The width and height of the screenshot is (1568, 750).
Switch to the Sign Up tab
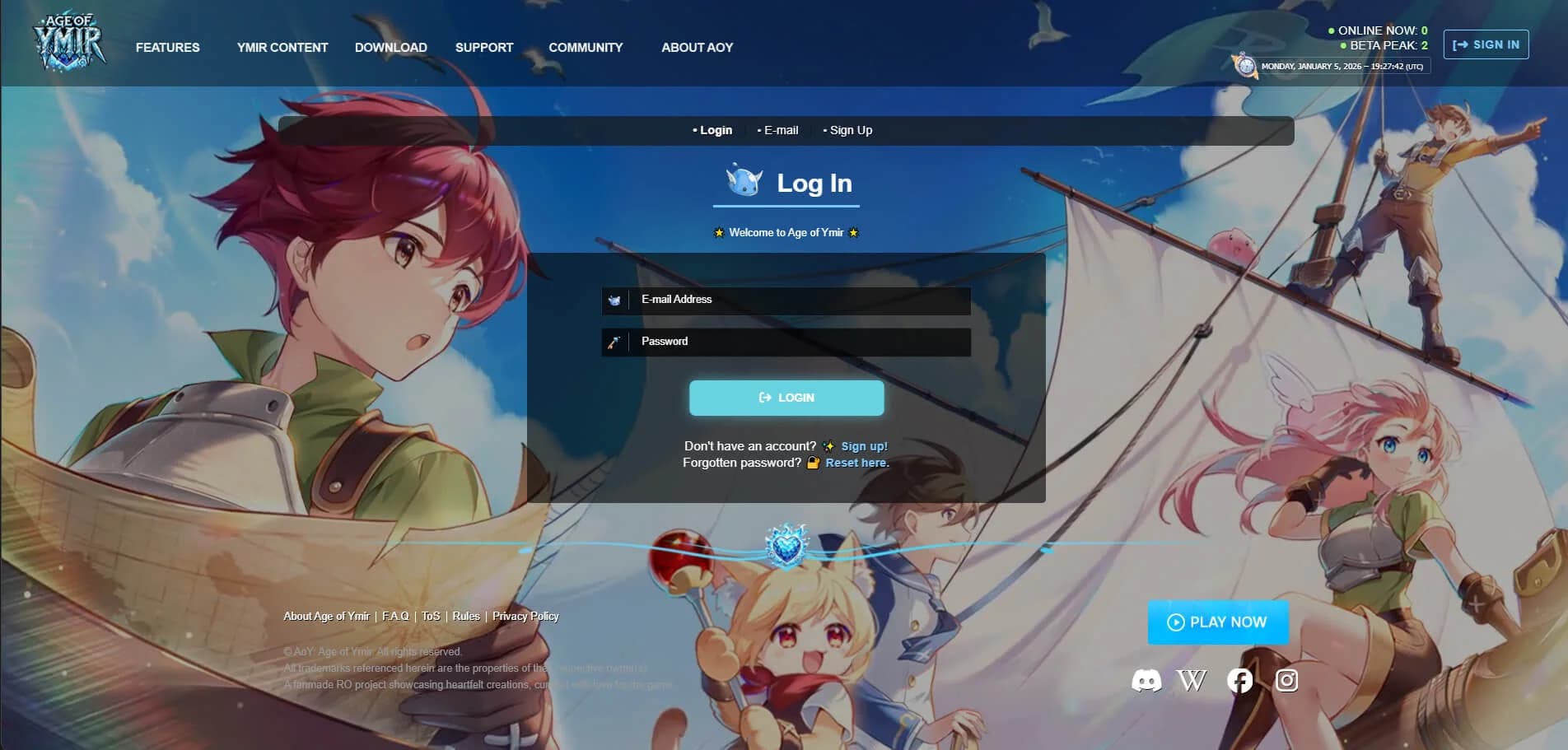click(x=848, y=130)
